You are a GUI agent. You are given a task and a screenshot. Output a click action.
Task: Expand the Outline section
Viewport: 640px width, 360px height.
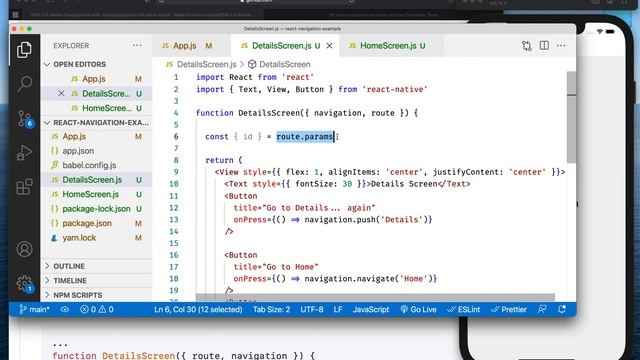click(96, 266)
